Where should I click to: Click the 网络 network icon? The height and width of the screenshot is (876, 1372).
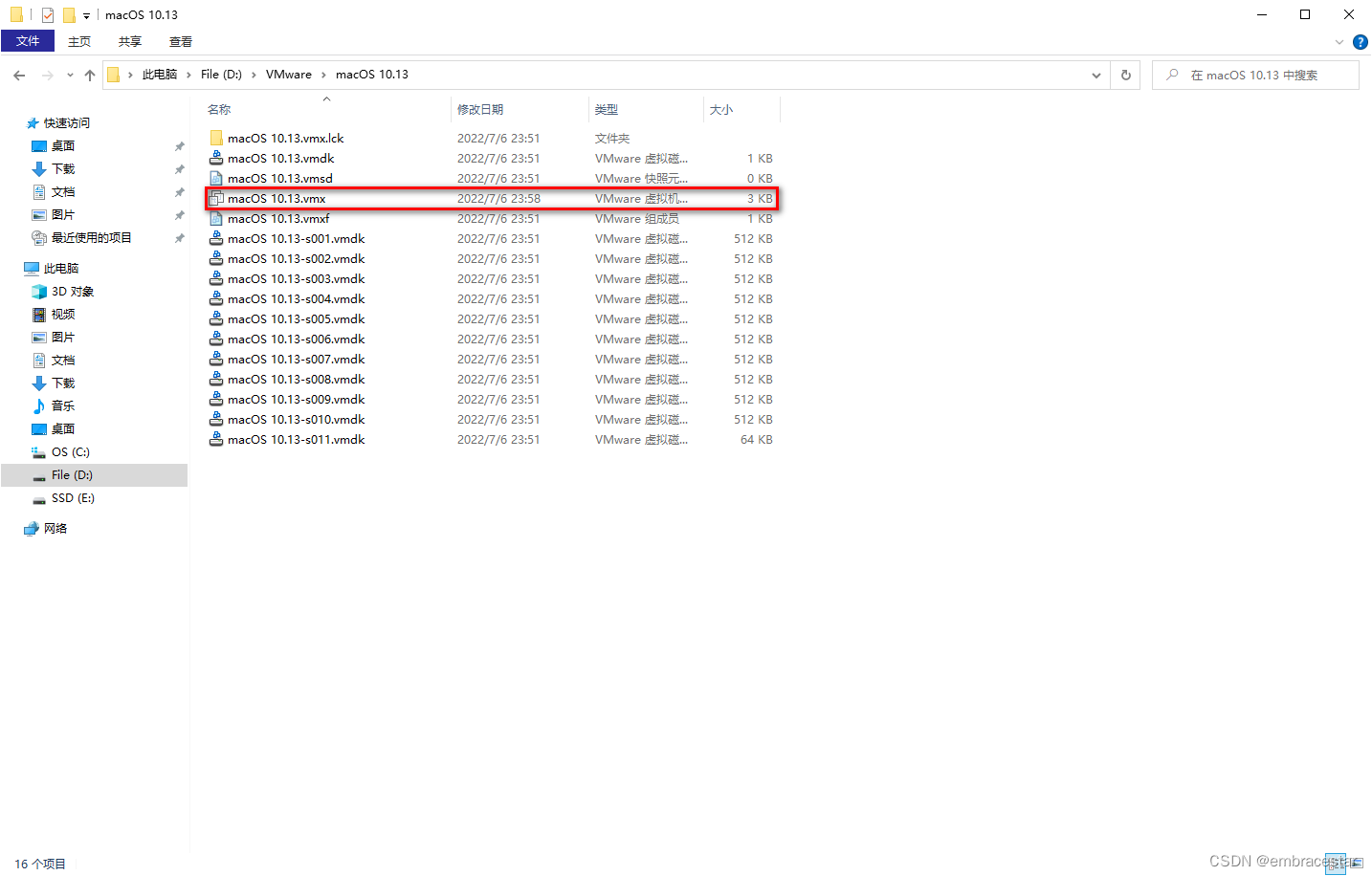click(32, 529)
